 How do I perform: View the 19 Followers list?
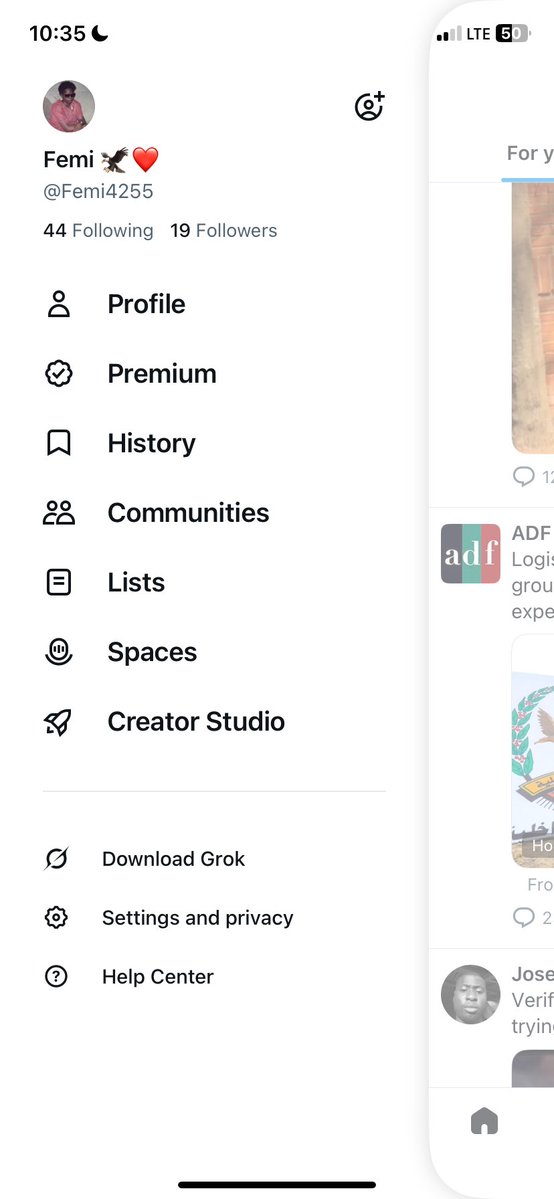click(x=223, y=230)
